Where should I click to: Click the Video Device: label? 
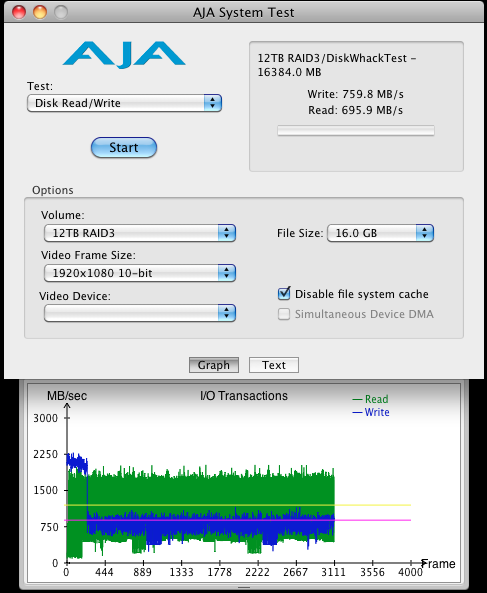coord(75,296)
